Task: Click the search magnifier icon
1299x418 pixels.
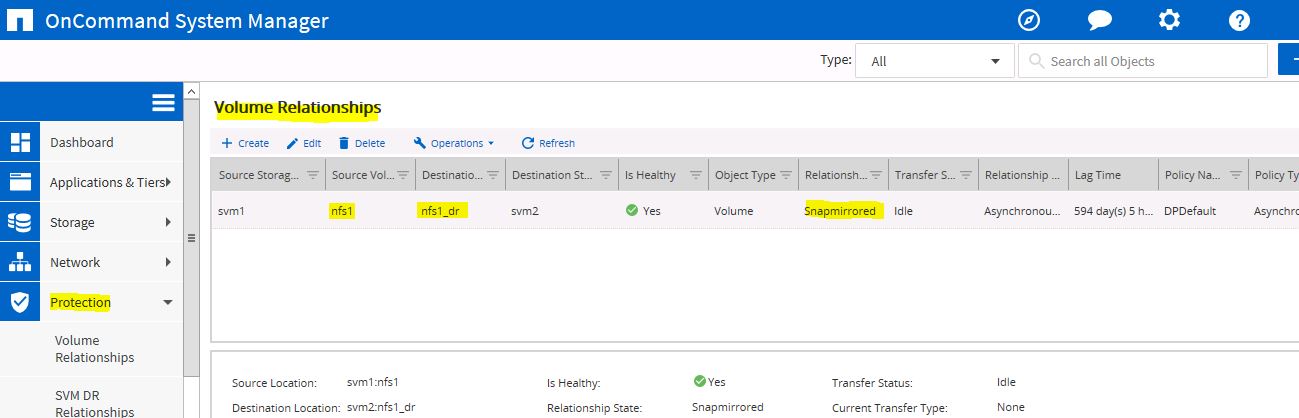Action: click(1036, 61)
